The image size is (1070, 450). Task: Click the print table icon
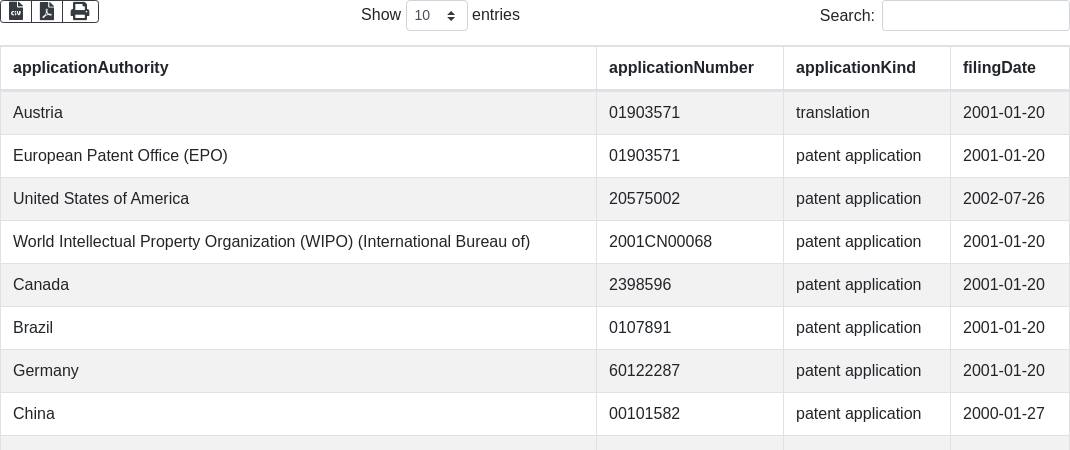point(80,11)
